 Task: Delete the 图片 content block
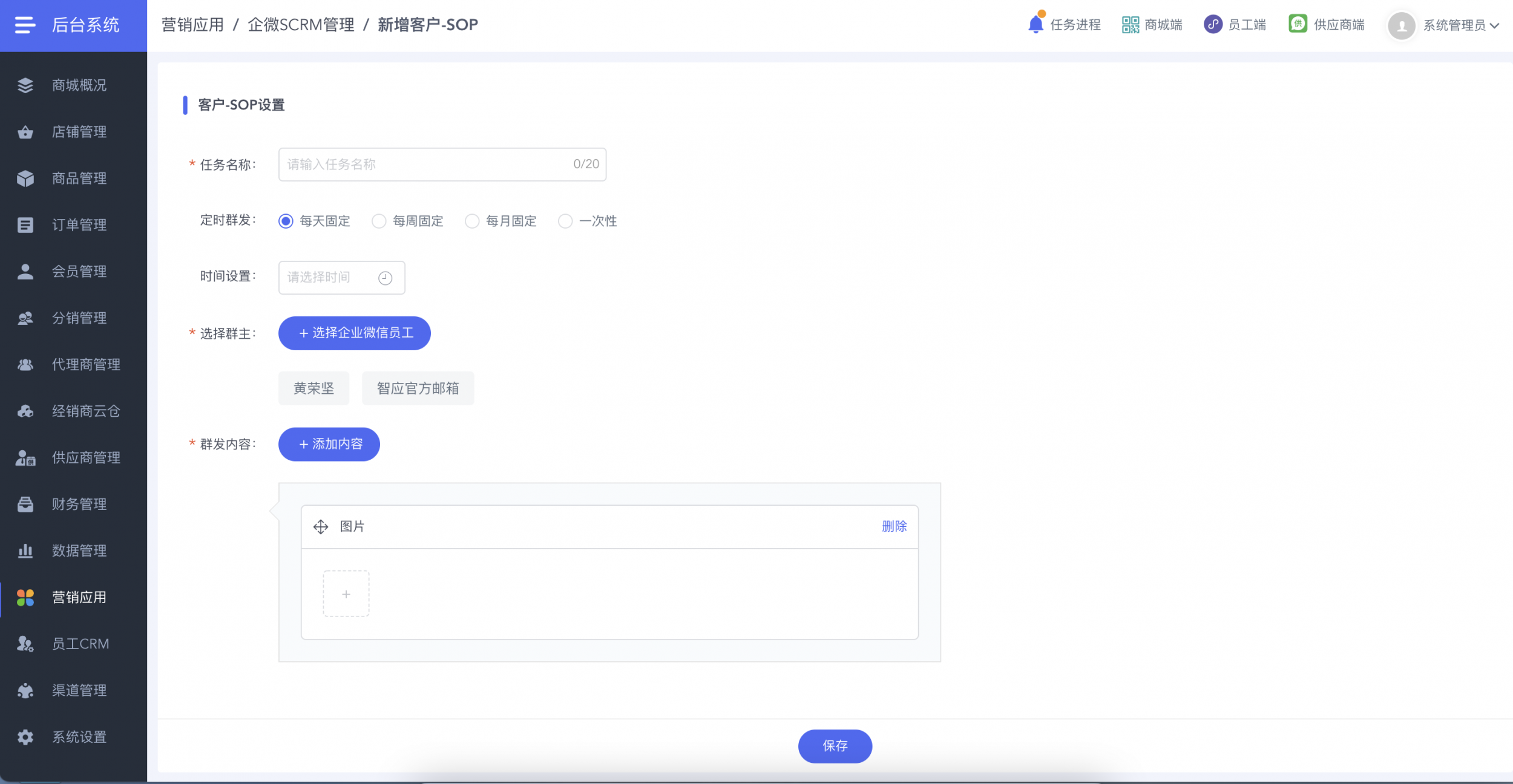894,526
